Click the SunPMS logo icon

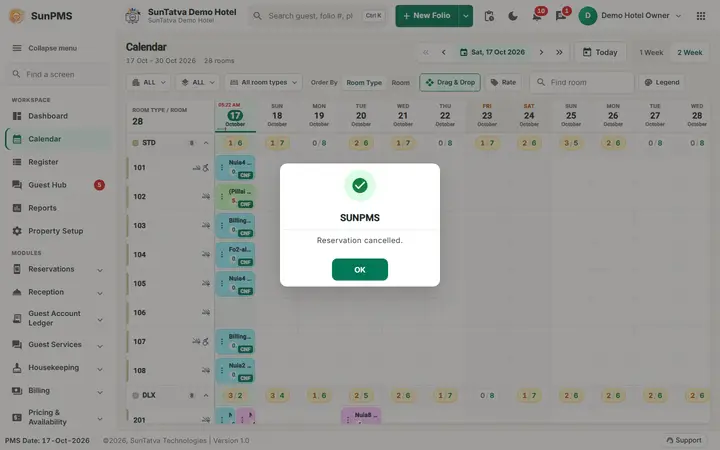point(17,16)
